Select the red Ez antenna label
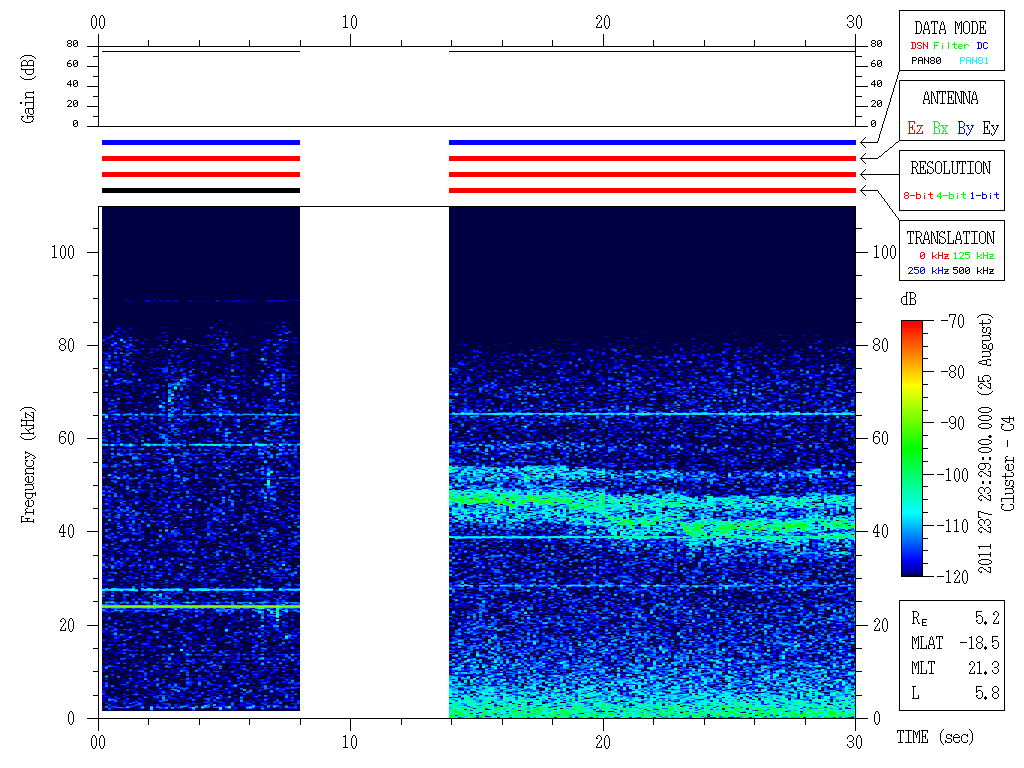This screenshot has height=768, width=1024. click(915, 128)
